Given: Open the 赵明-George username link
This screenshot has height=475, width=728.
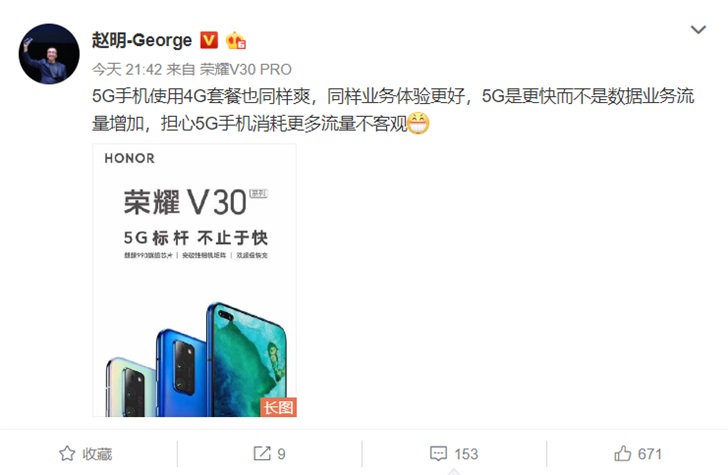Looking at the screenshot, I should tap(142, 40).
